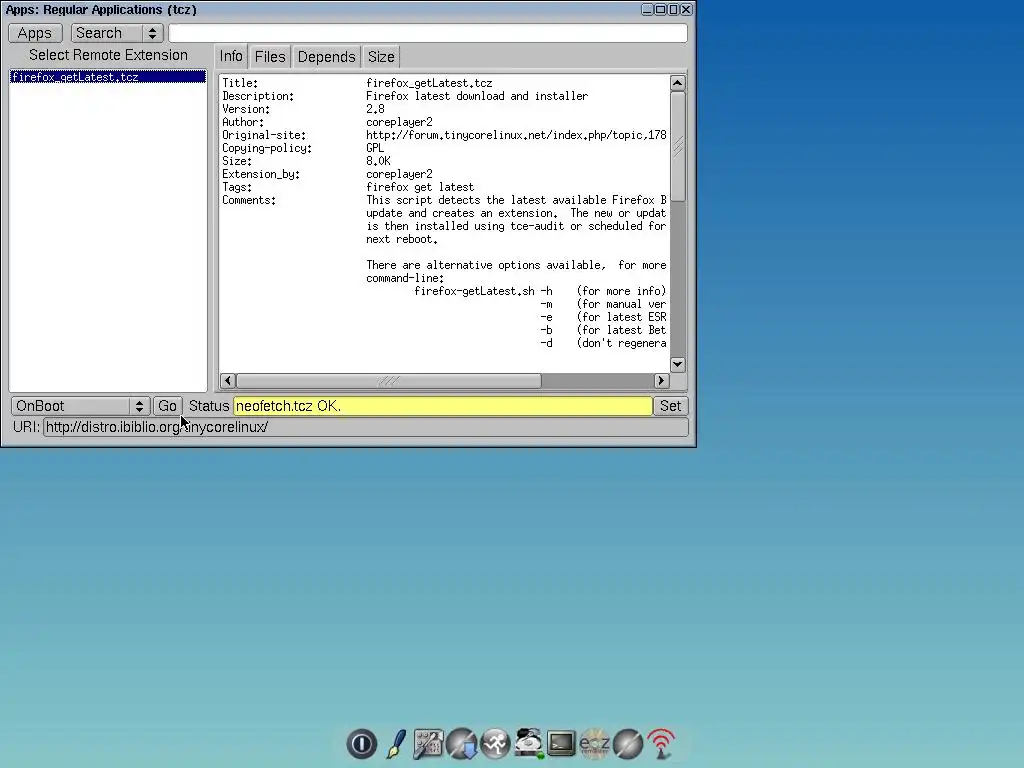1024x768 pixels.
Task: Click the horizontal scroll-right arrow
Action: click(x=661, y=381)
